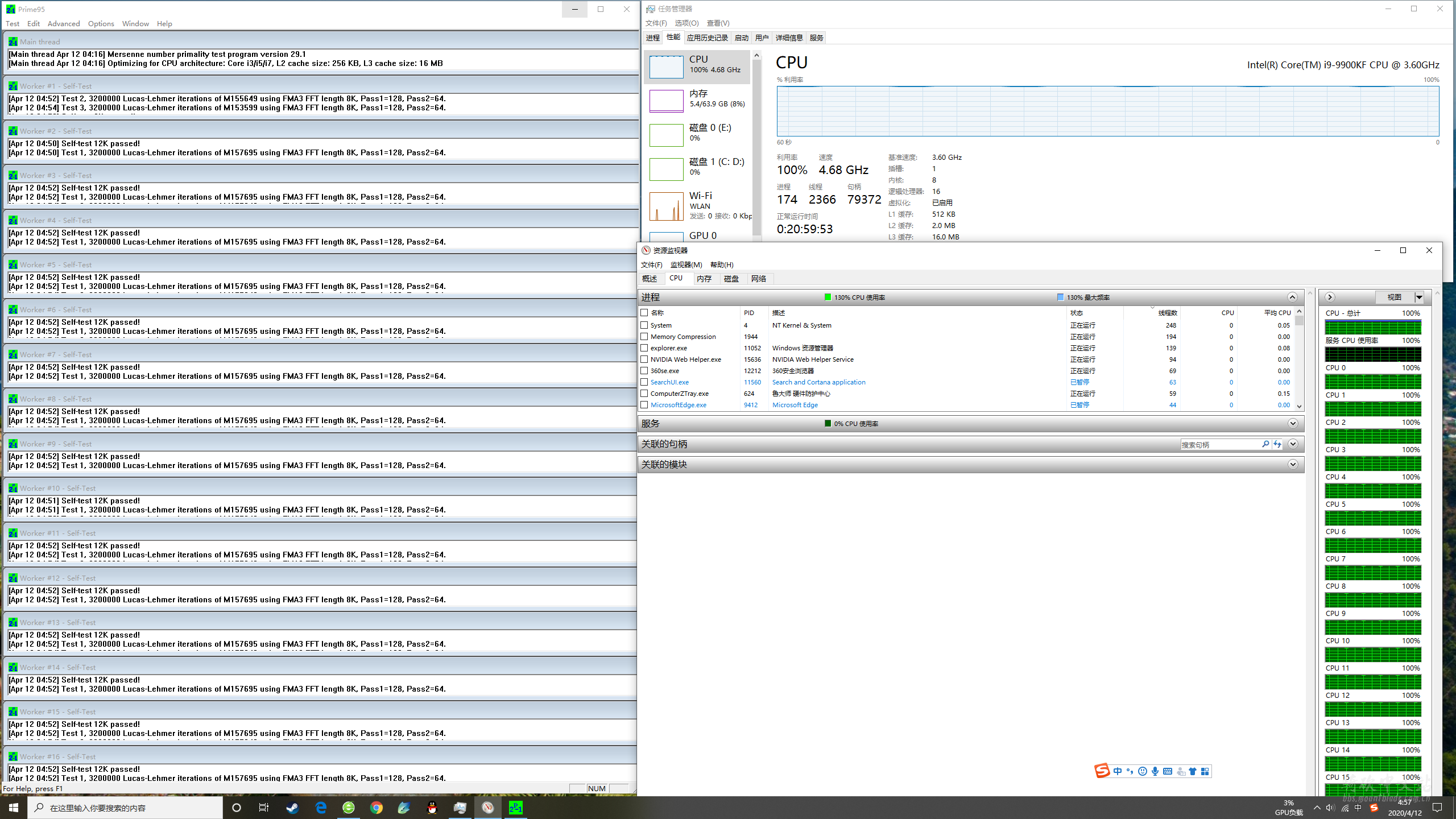This screenshot has width=1456, height=819.
Task: Select Wi-Fi in Task Manager sidebar
Action: (697, 205)
